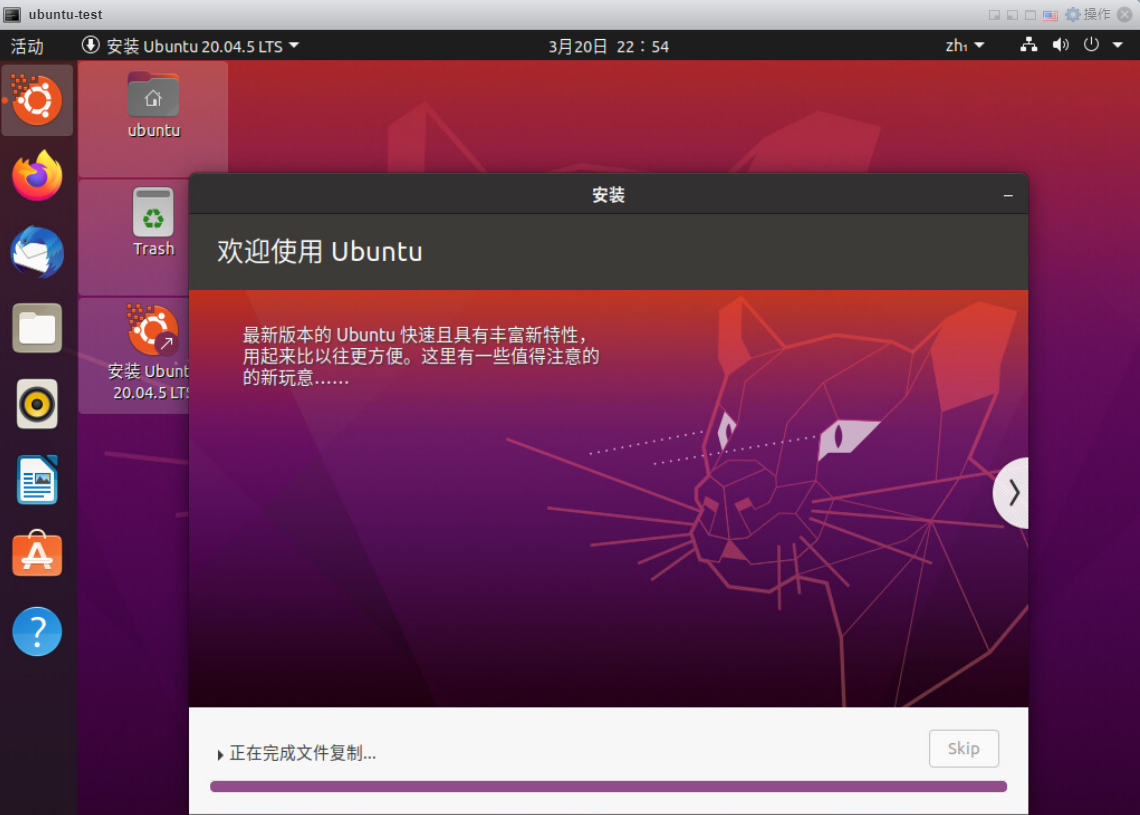Screen dimensions: 1140x815
Task: Open the Files manager in the dock
Action: point(37,328)
